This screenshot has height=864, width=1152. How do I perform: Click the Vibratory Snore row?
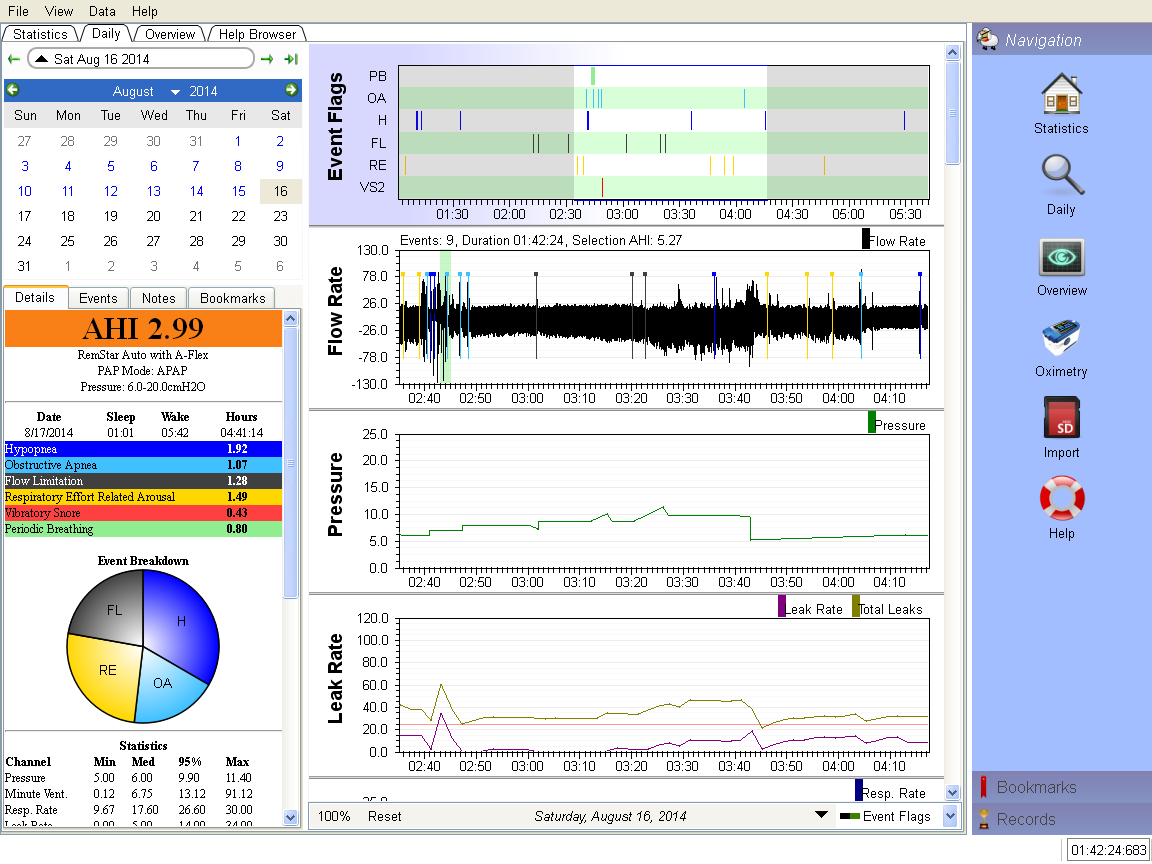pyautogui.click(x=143, y=513)
